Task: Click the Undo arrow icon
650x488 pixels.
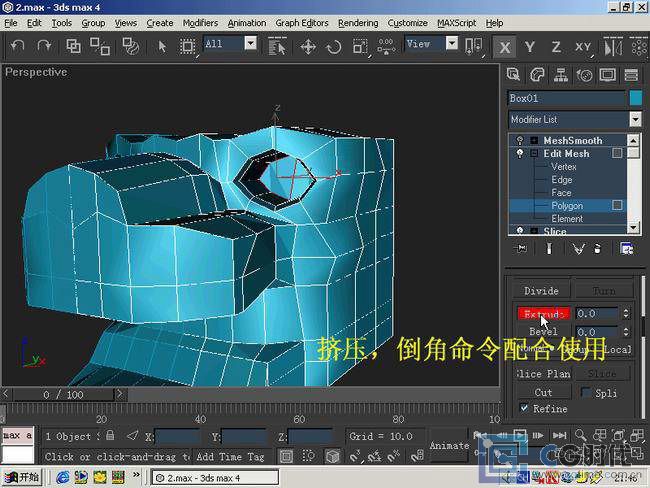Action: (18, 46)
